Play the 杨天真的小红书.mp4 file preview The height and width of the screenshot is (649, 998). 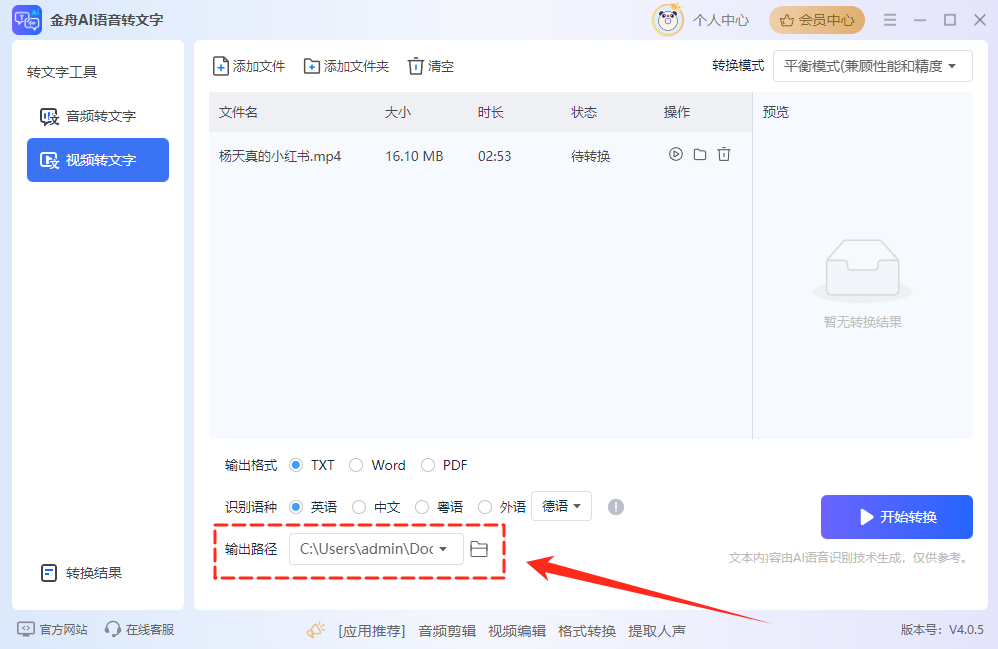pyautogui.click(x=676, y=155)
